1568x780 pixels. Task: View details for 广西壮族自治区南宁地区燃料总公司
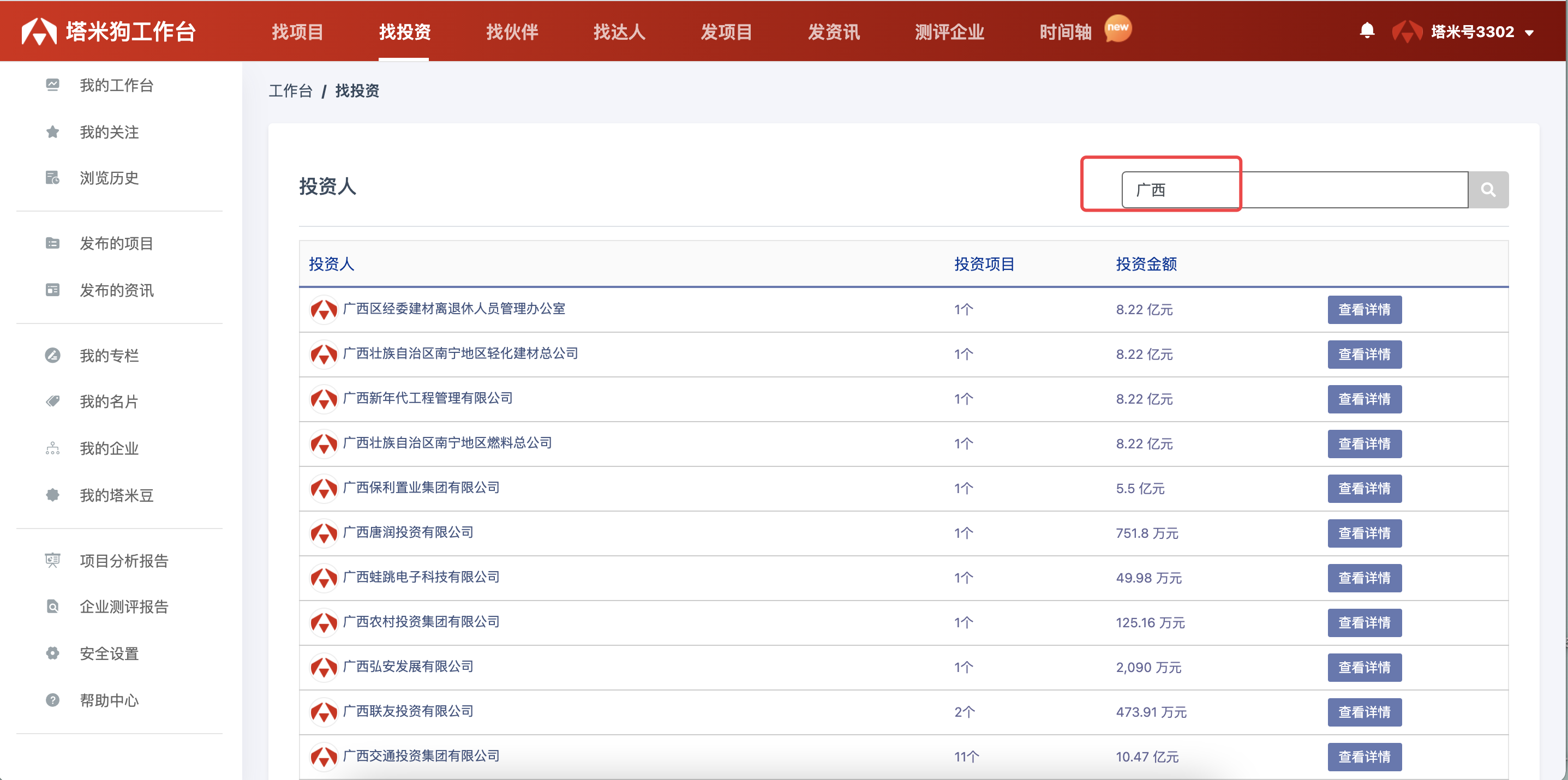click(x=1364, y=443)
